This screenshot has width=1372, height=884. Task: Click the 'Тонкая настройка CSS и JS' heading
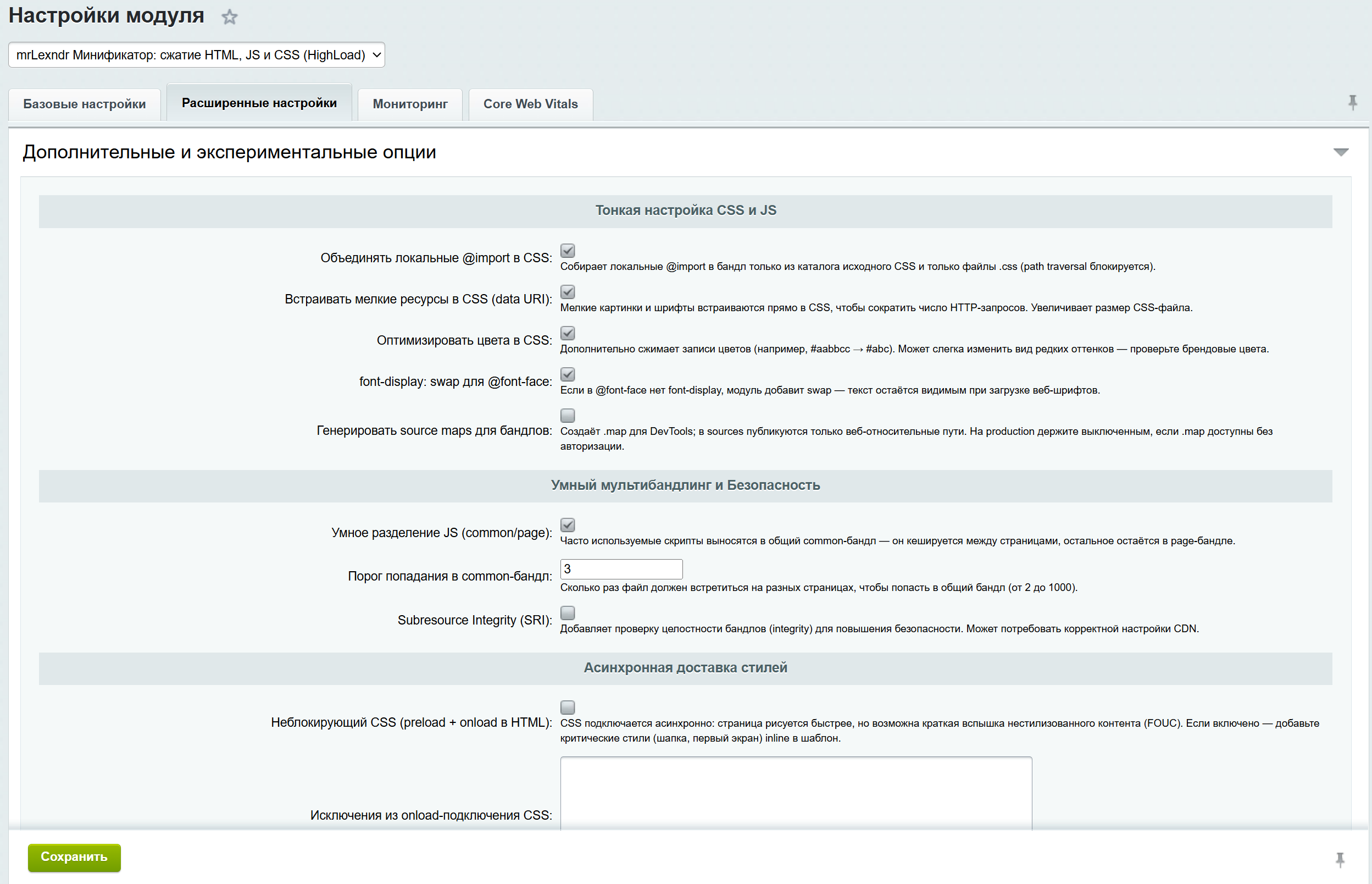click(685, 211)
